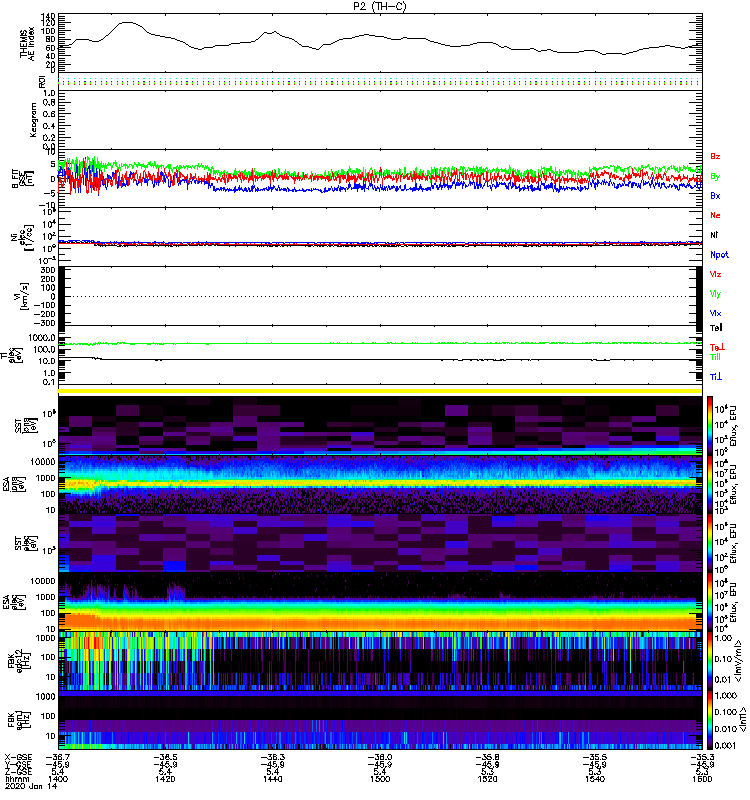Select the green "Ti∥" legend label

[x=715, y=357]
